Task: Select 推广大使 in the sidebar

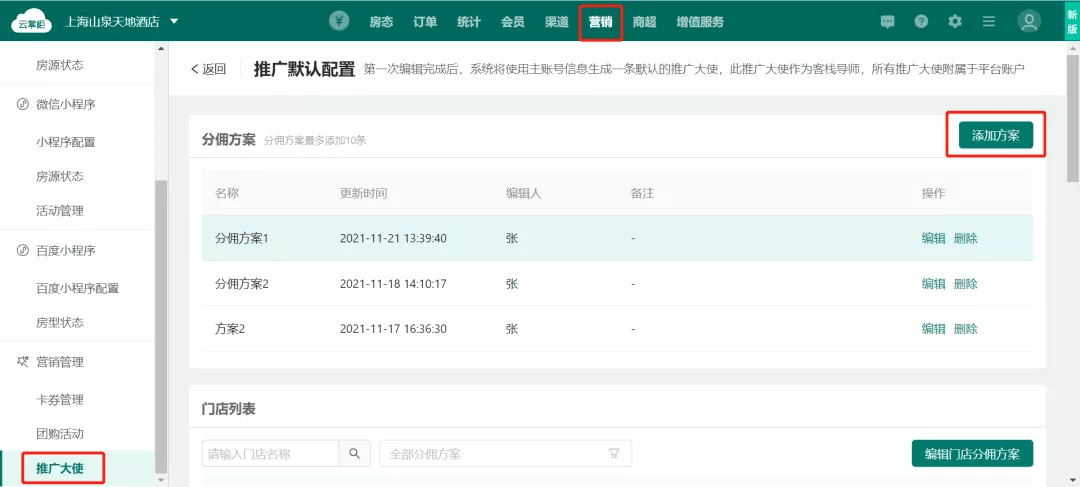Action: click(60, 468)
